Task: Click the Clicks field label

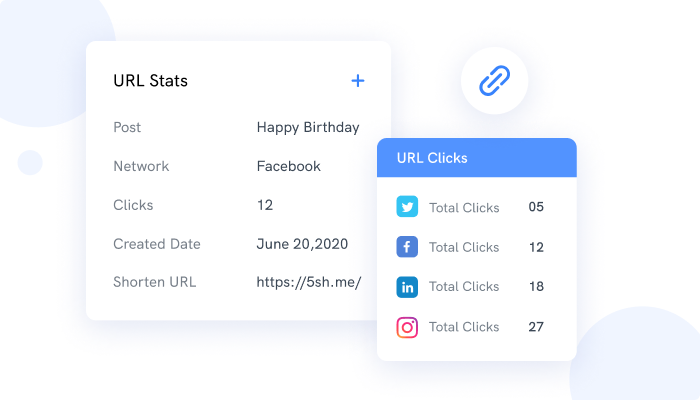Action: 133,205
